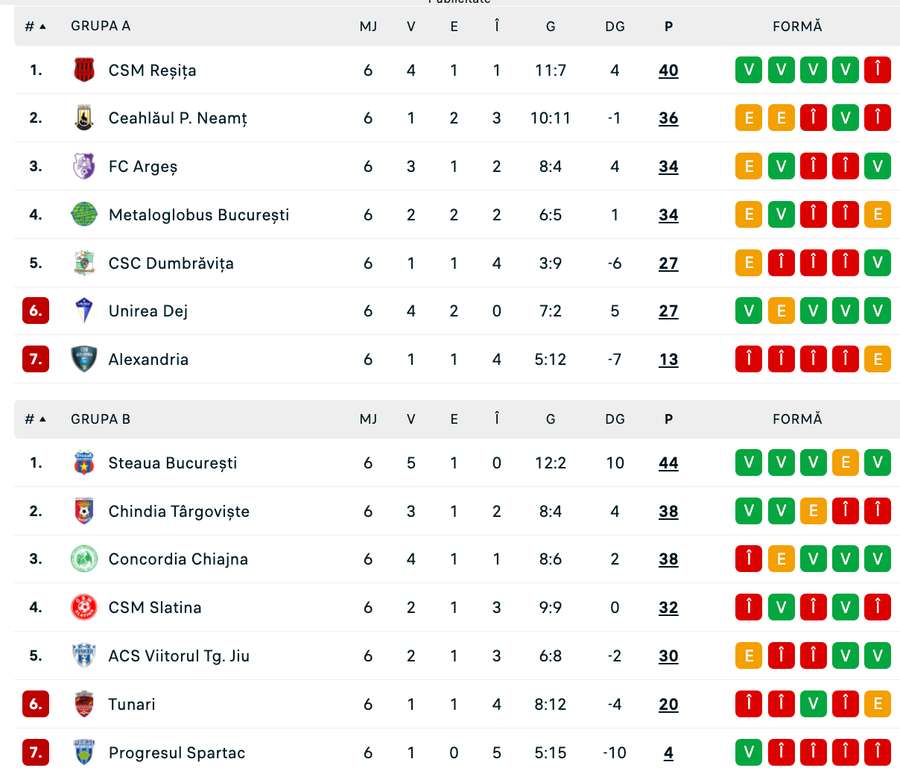This screenshot has height=776, width=900.
Task: Click the Ceahlăul P. Neamț club logo
Action: click(84, 118)
